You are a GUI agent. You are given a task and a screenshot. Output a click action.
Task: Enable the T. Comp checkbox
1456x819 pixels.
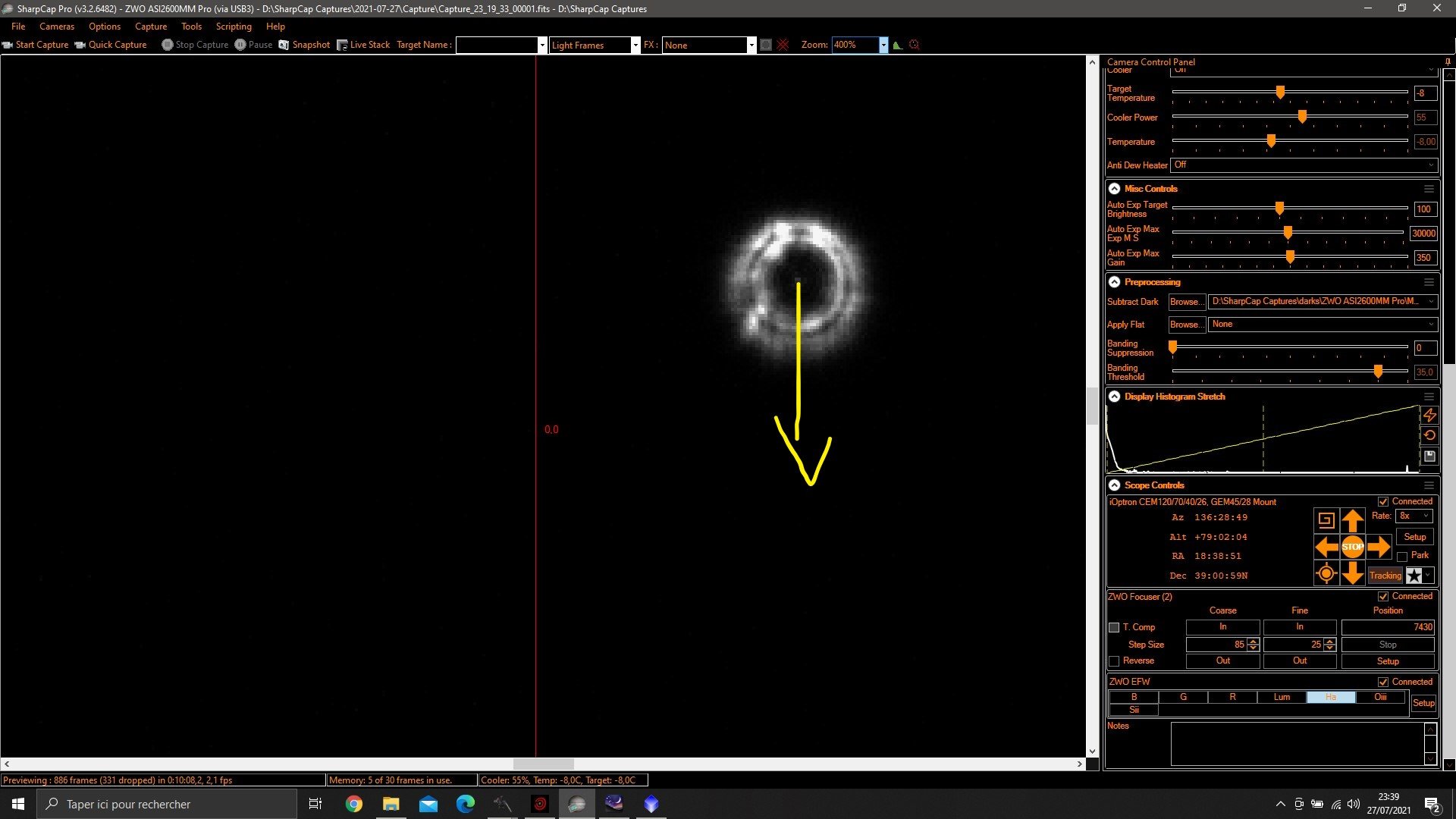click(x=1114, y=628)
